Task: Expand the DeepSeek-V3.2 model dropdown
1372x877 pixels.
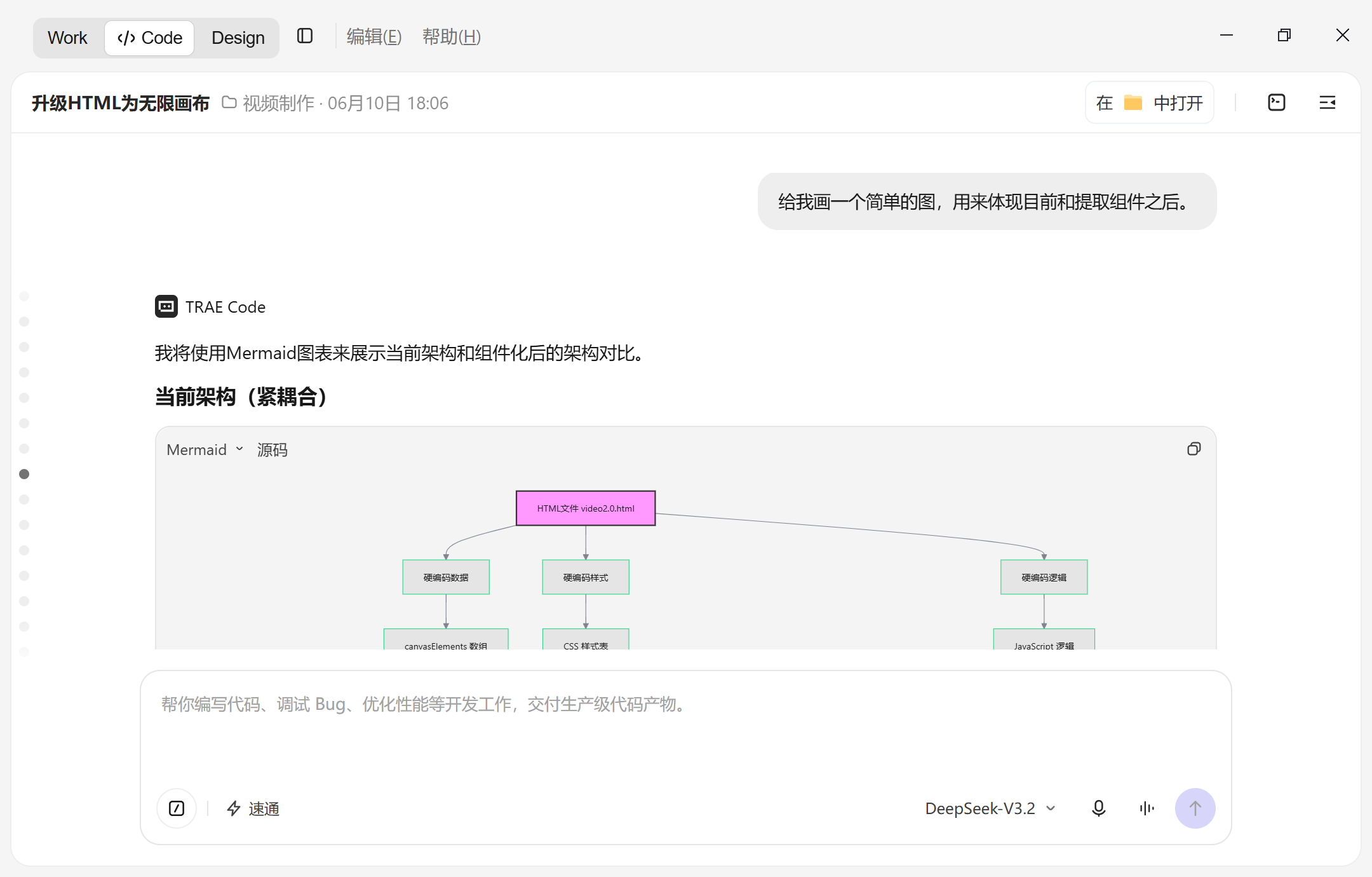Action: [990, 808]
